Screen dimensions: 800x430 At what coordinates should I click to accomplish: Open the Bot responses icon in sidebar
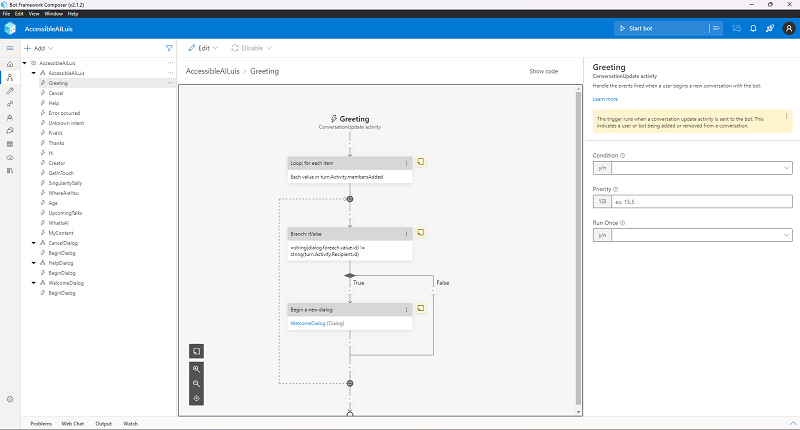[x=10, y=117]
